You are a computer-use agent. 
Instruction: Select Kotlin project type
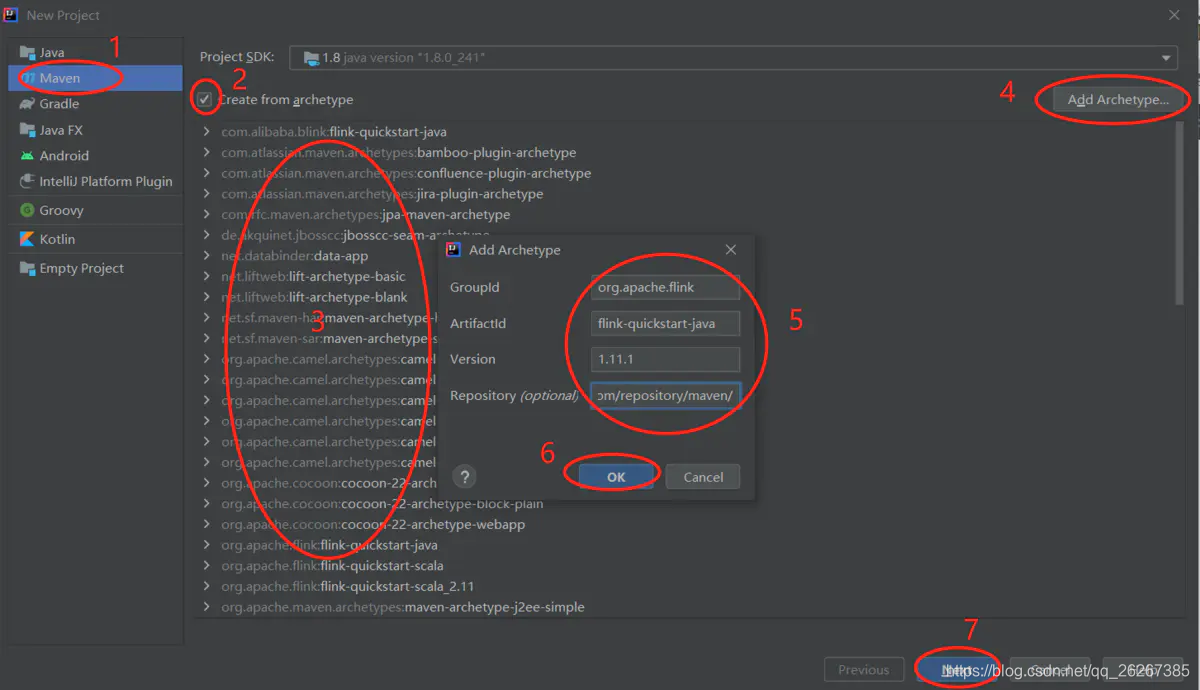[x=95, y=240]
